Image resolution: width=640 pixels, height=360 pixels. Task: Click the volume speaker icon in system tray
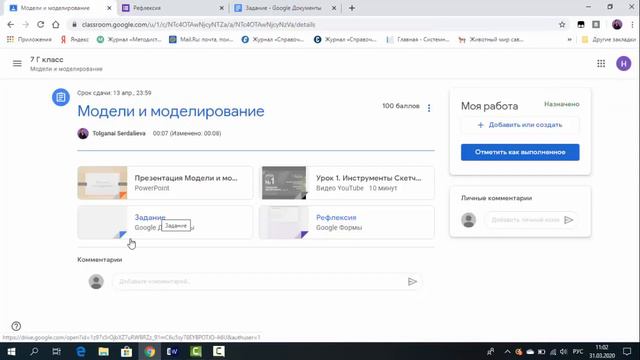[x=564, y=352]
